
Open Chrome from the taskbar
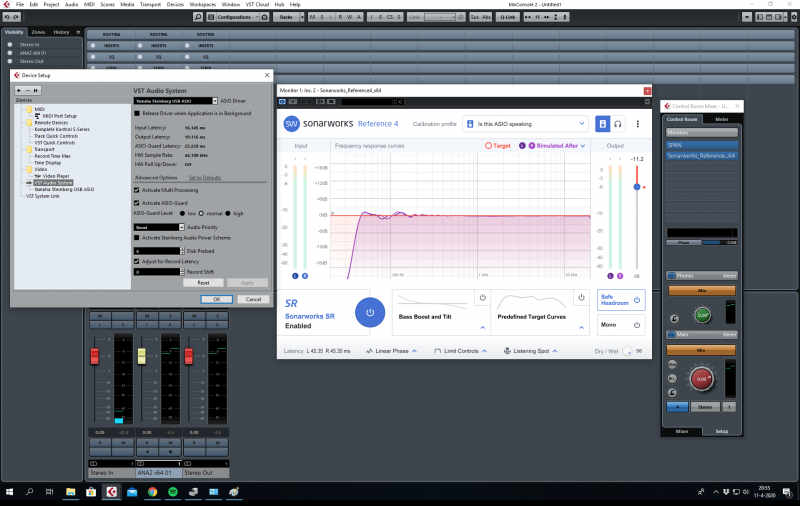tap(152, 492)
